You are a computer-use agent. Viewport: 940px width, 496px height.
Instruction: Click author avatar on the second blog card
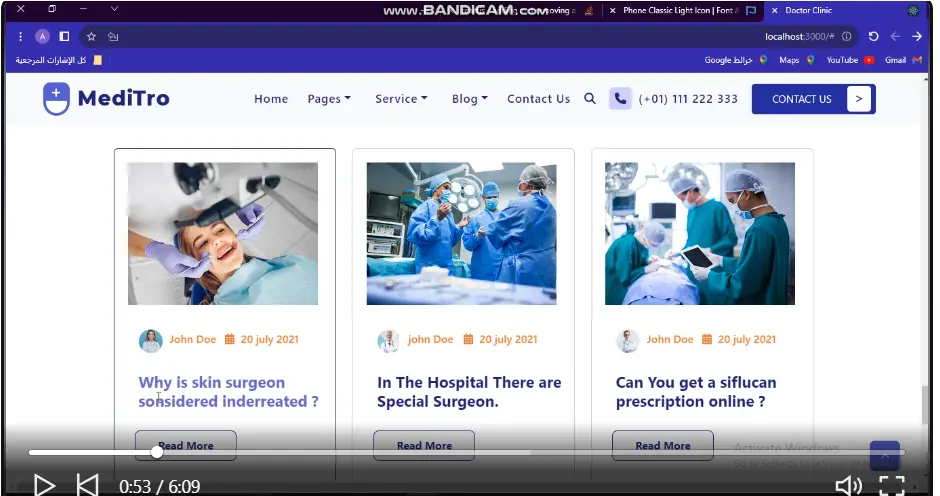(x=388, y=341)
